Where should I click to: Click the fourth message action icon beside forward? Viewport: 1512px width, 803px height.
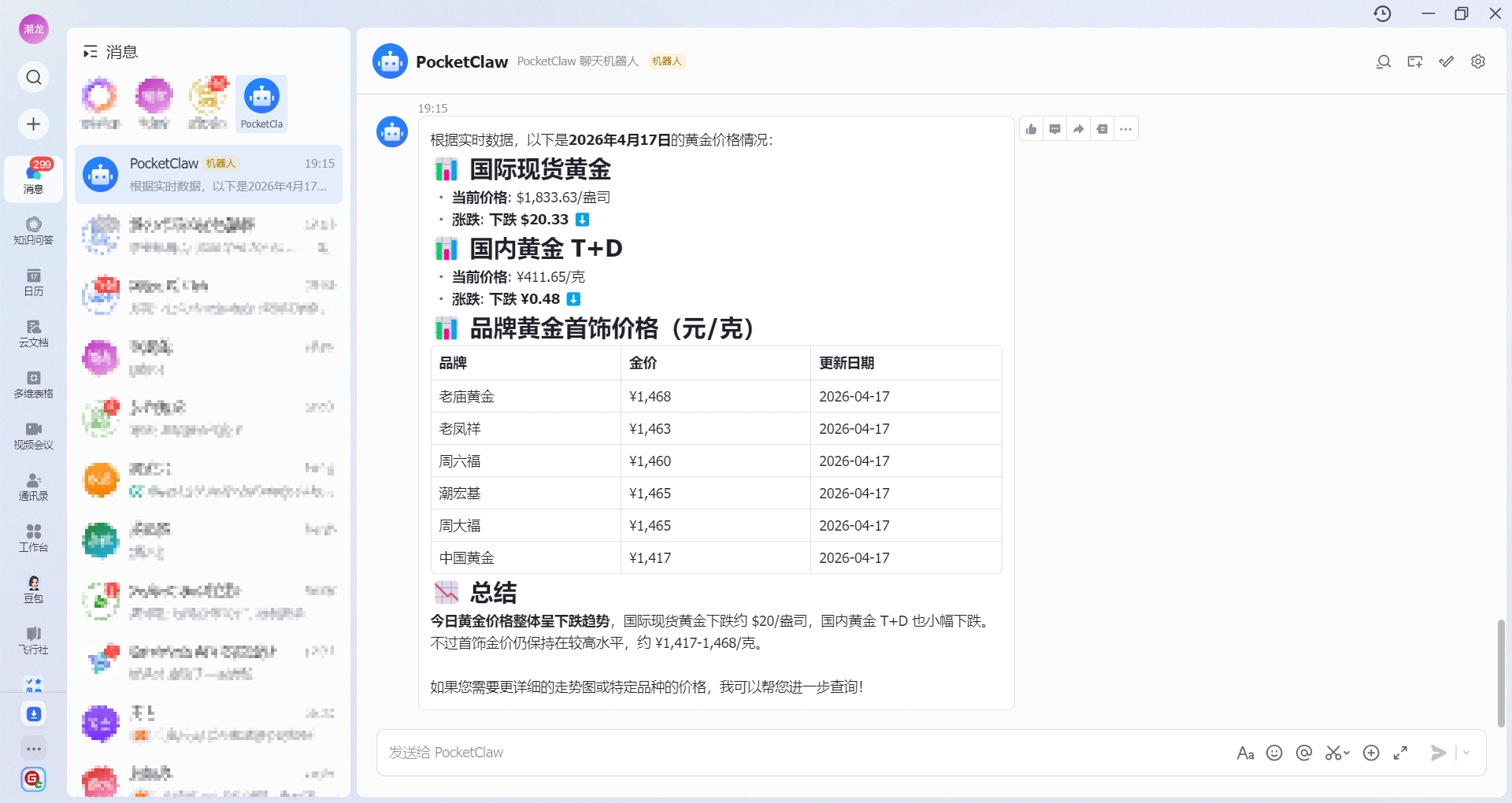coord(1102,129)
